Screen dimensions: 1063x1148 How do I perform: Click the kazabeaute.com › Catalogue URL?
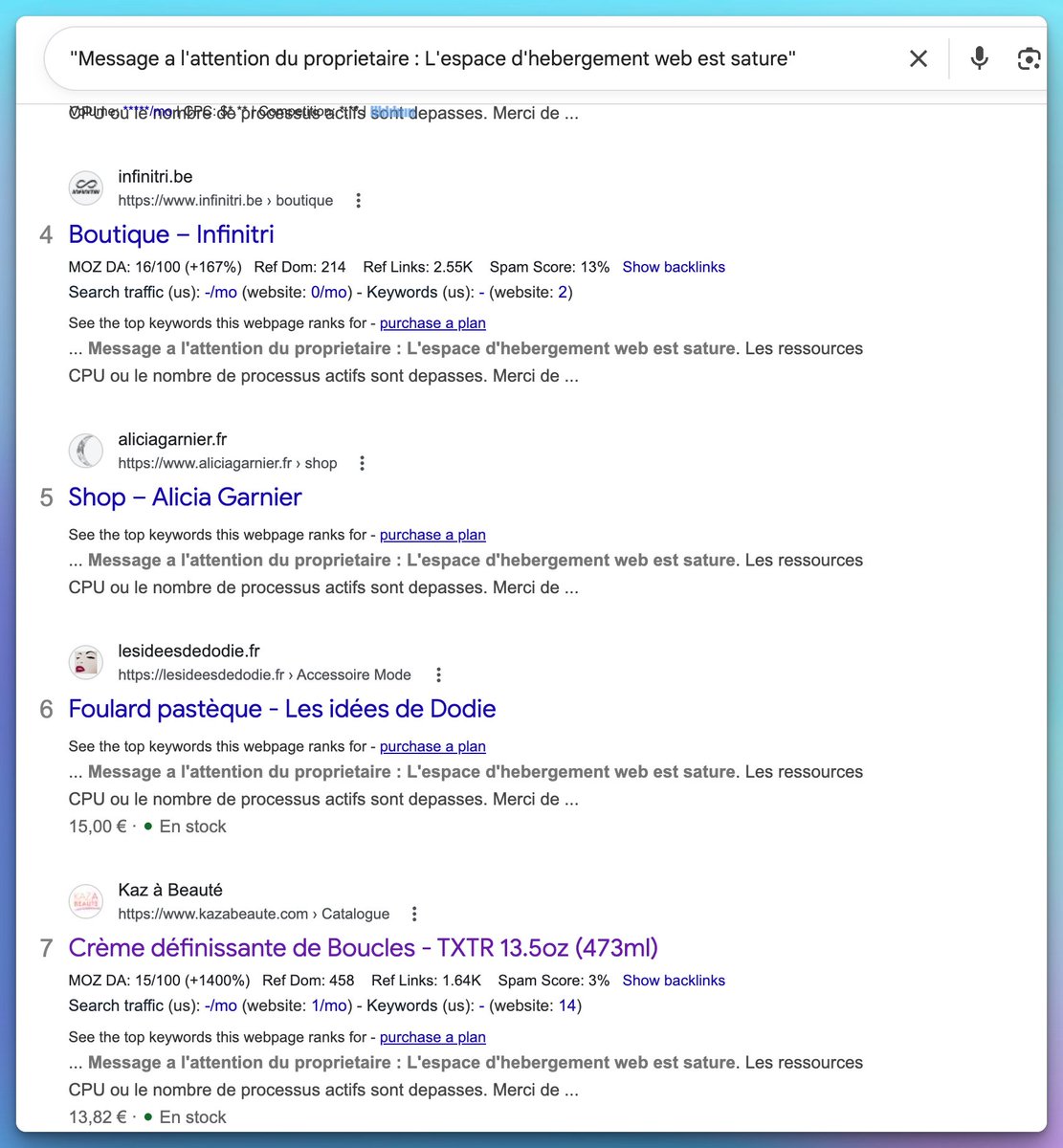click(254, 914)
